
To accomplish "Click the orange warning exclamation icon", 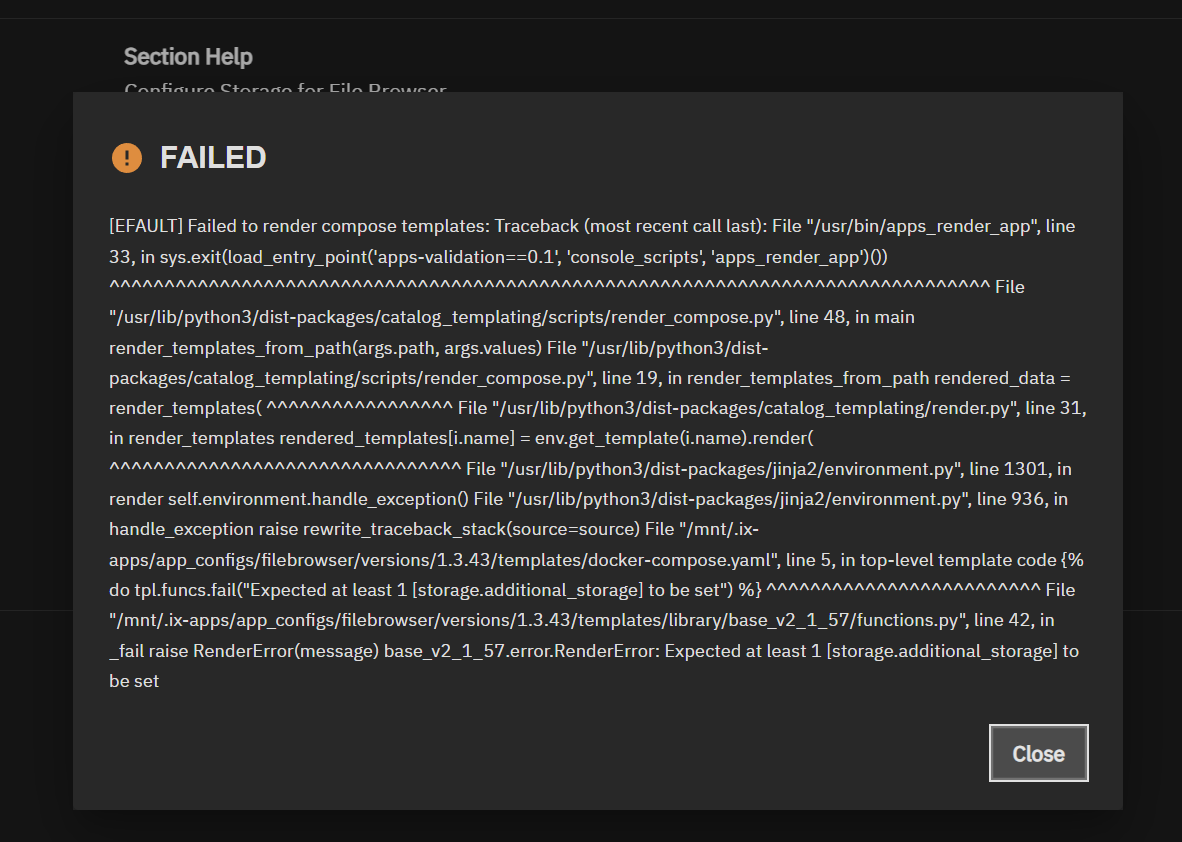I will tap(127, 158).
